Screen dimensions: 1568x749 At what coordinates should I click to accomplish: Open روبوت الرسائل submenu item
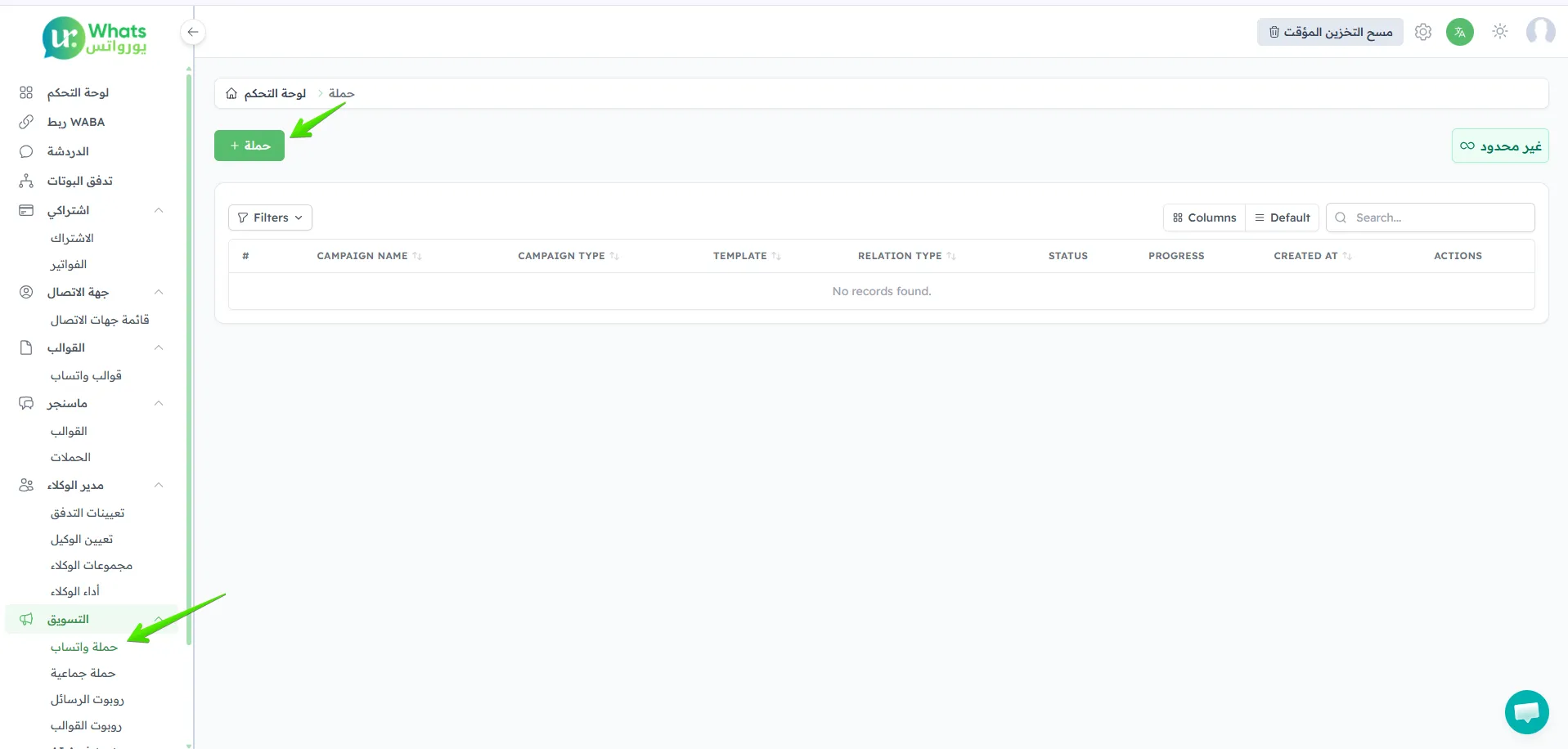click(x=88, y=699)
